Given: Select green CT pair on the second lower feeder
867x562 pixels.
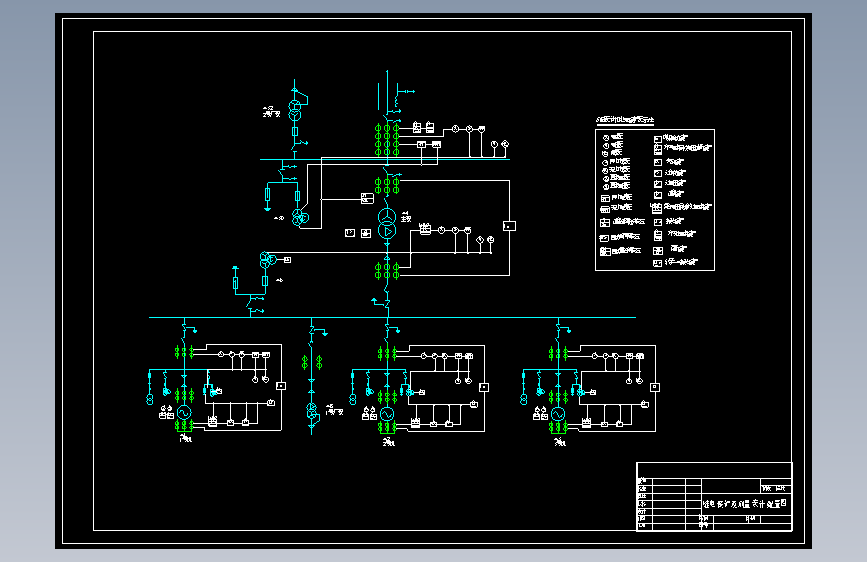Looking at the screenshot, I should [312, 362].
